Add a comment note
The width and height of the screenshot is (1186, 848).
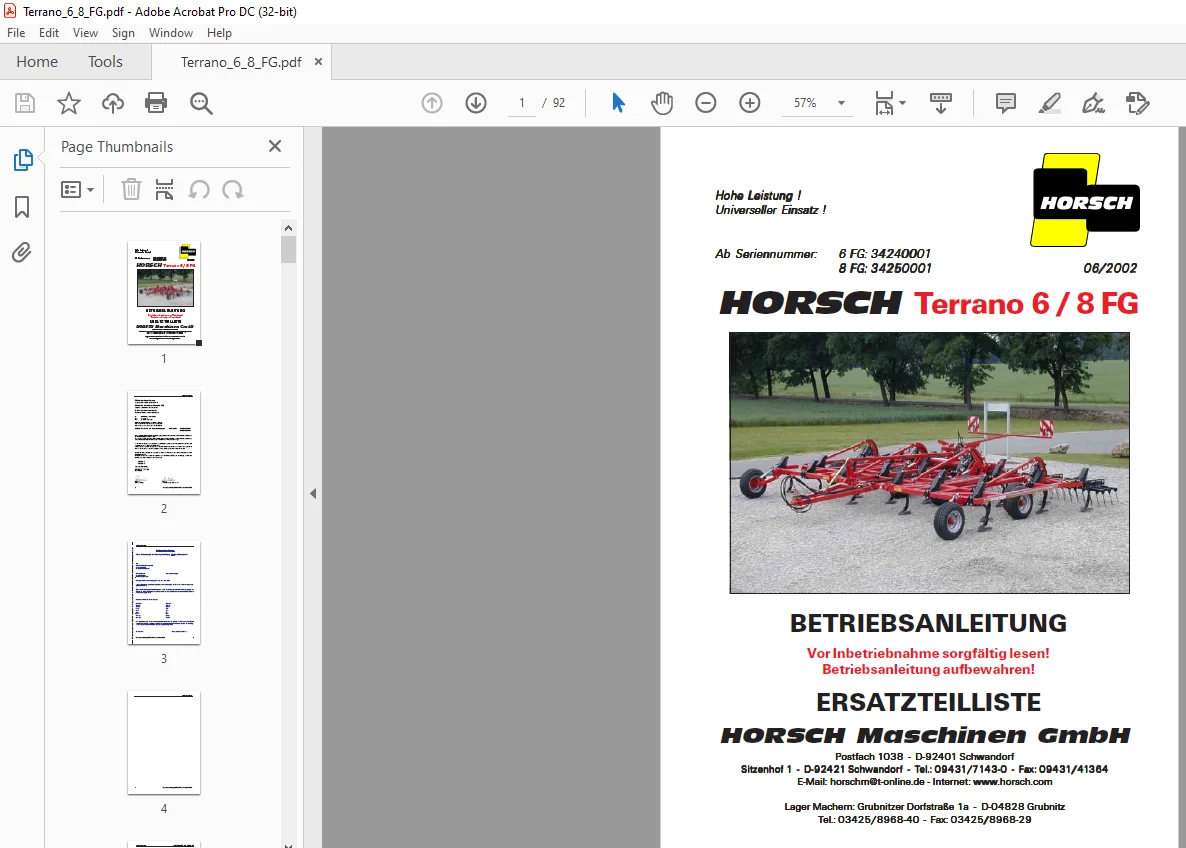pyautogui.click(x=1006, y=103)
